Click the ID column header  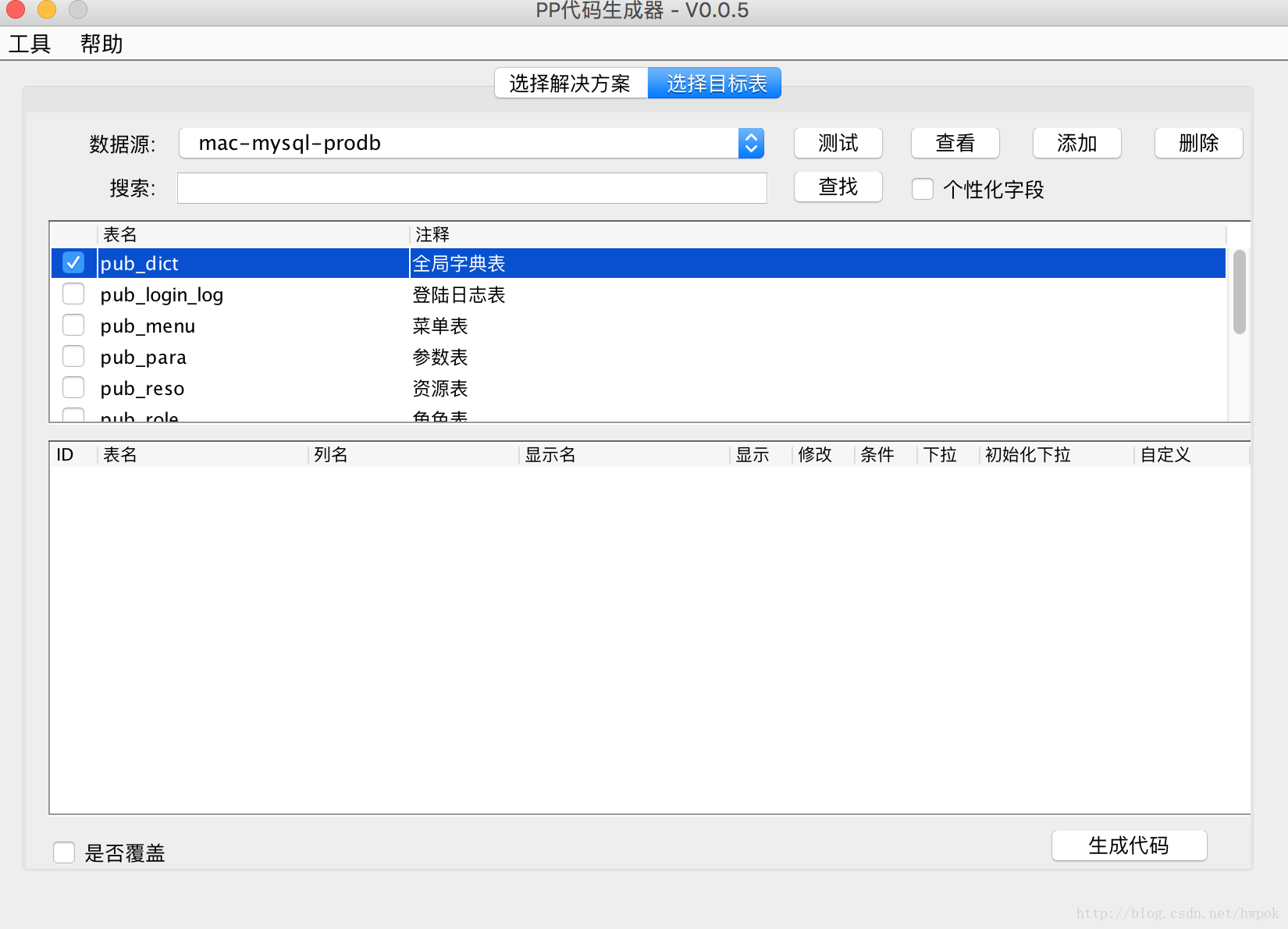(x=74, y=454)
